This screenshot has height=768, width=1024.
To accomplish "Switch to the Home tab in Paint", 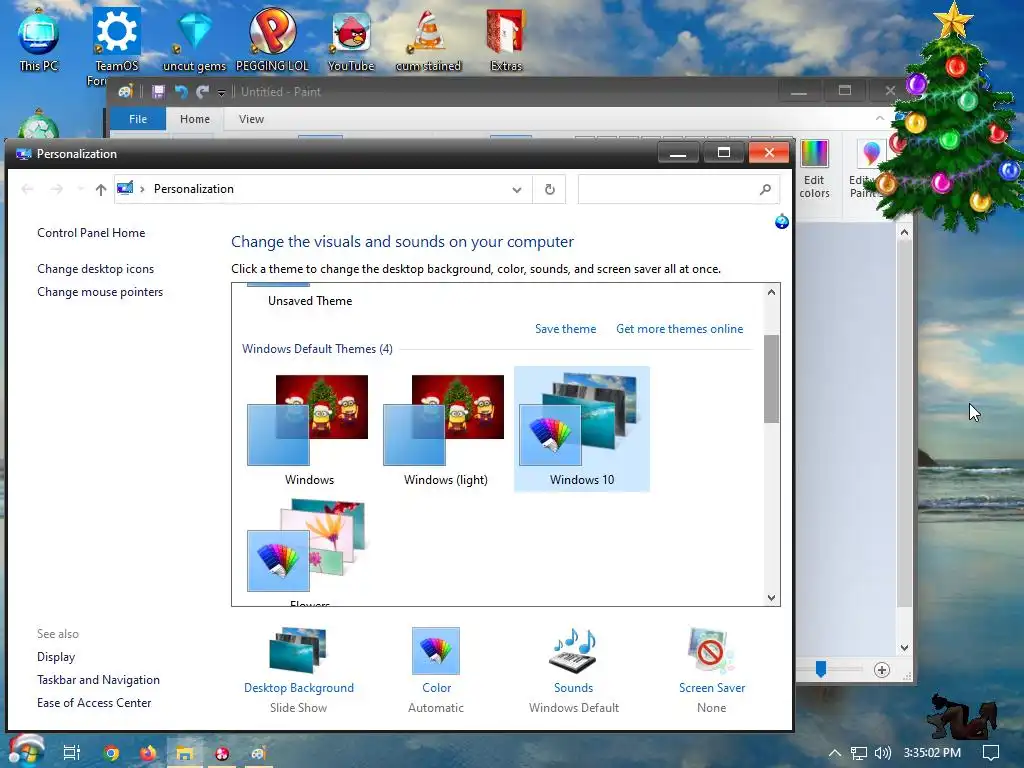I will (x=195, y=119).
